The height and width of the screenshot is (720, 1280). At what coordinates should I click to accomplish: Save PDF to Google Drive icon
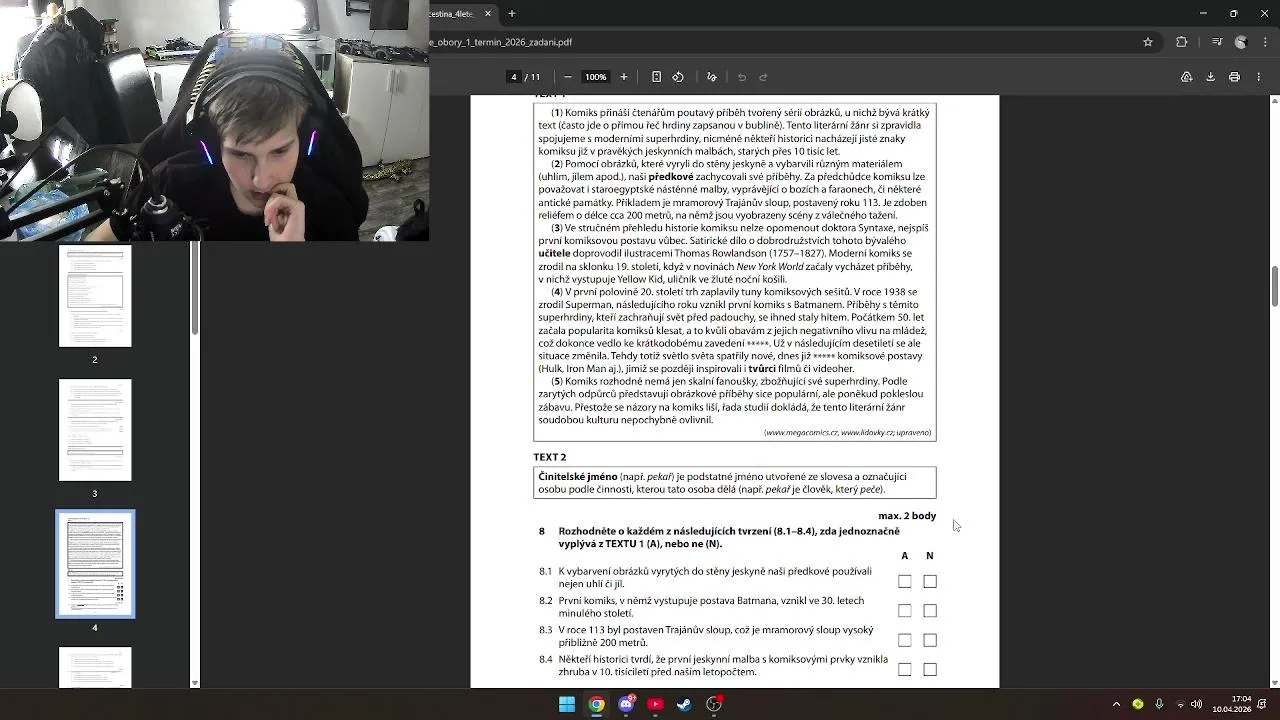(x=1186, y=77)
